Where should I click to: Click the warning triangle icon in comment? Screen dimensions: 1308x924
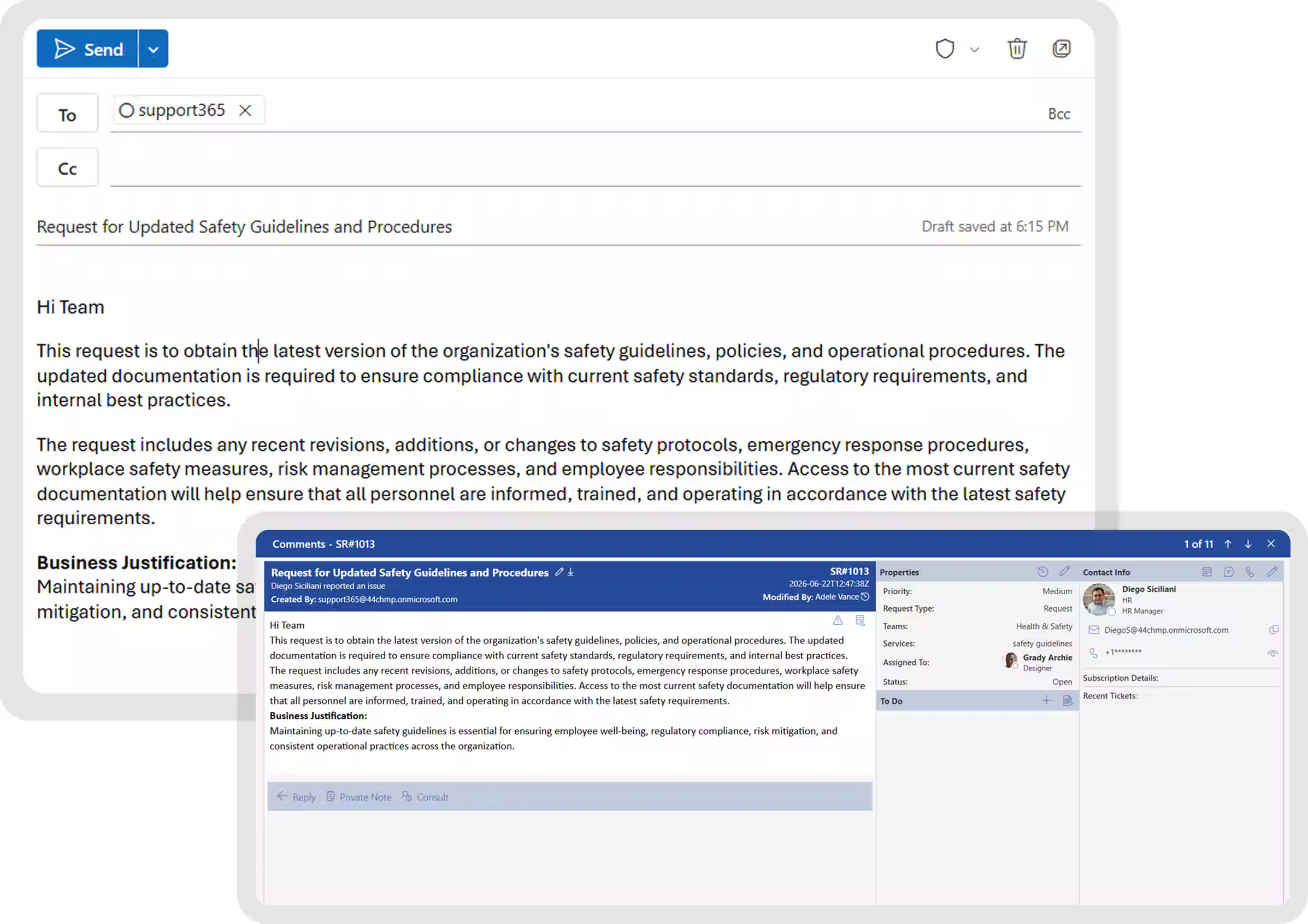(x=838, y=620)
